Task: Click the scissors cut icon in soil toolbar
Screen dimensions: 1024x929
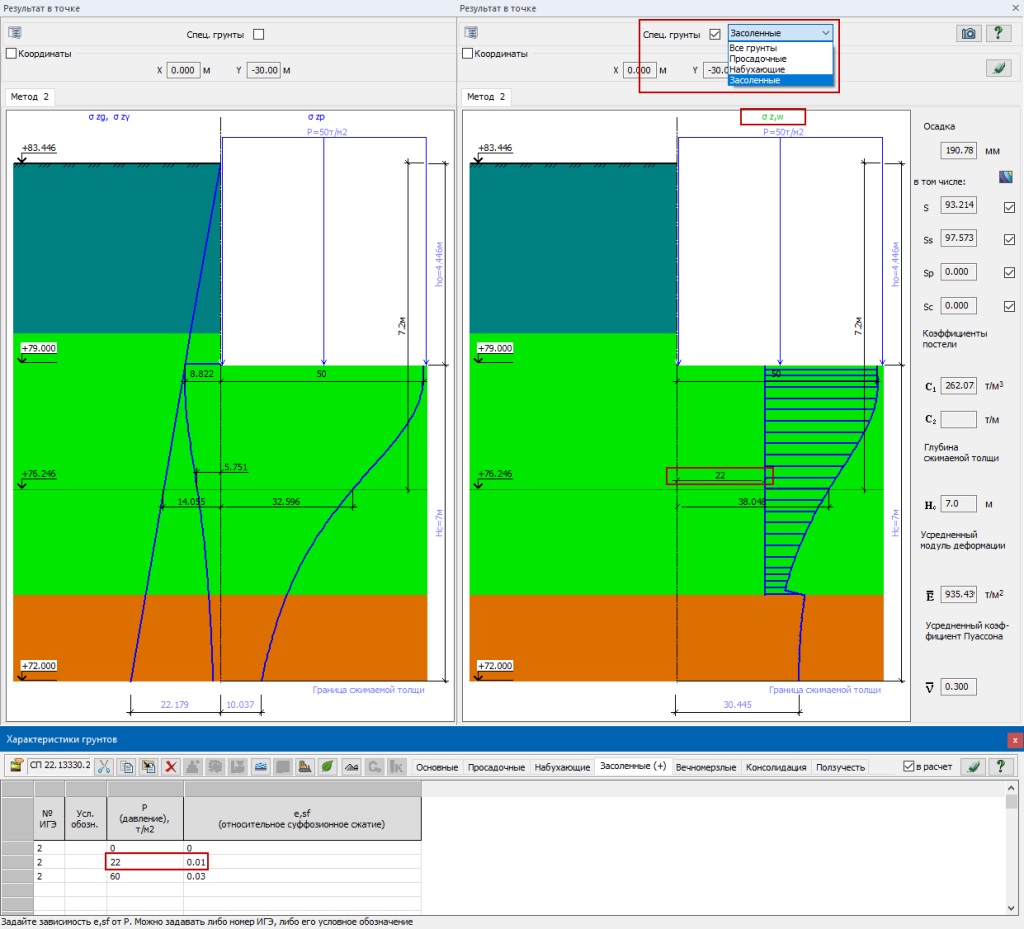Action: click(x=103, y=767)
